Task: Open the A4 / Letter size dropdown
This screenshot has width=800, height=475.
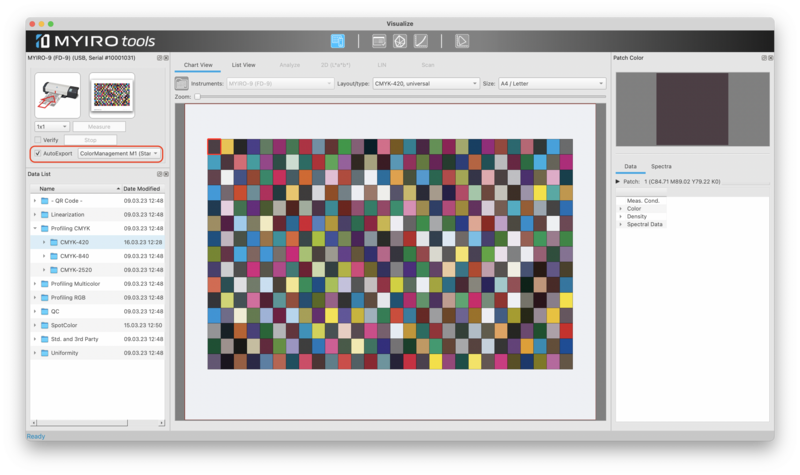Action: click(552, 83)
